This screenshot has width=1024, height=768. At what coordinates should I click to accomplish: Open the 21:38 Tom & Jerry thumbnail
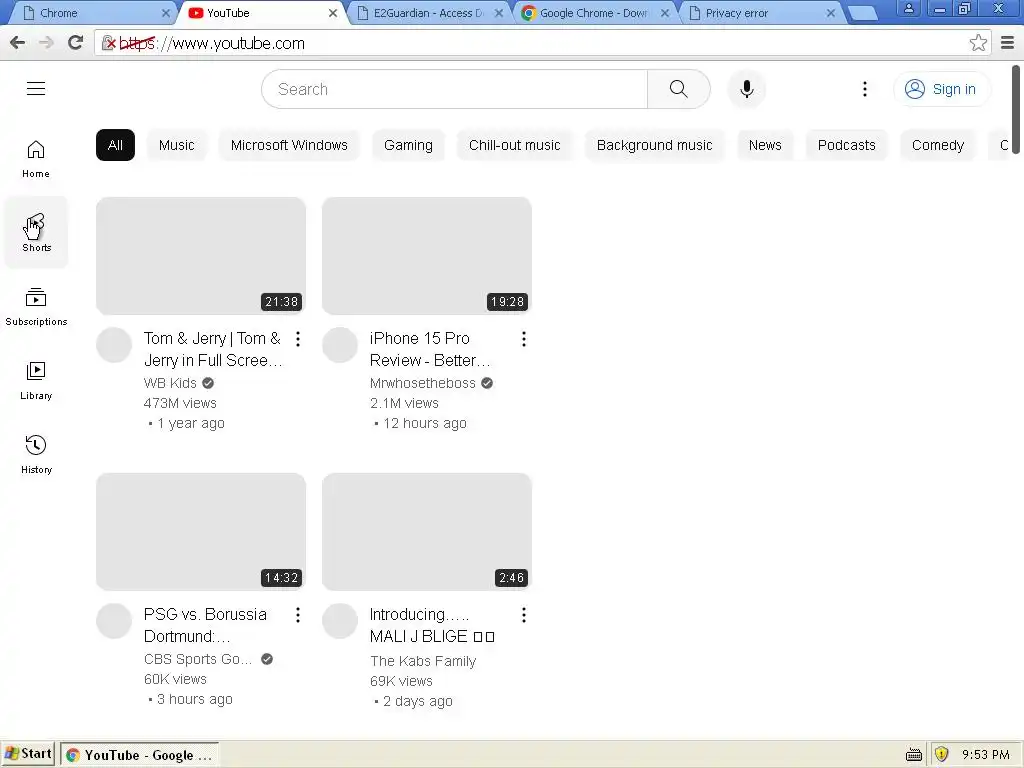click(x=201, y=256)
